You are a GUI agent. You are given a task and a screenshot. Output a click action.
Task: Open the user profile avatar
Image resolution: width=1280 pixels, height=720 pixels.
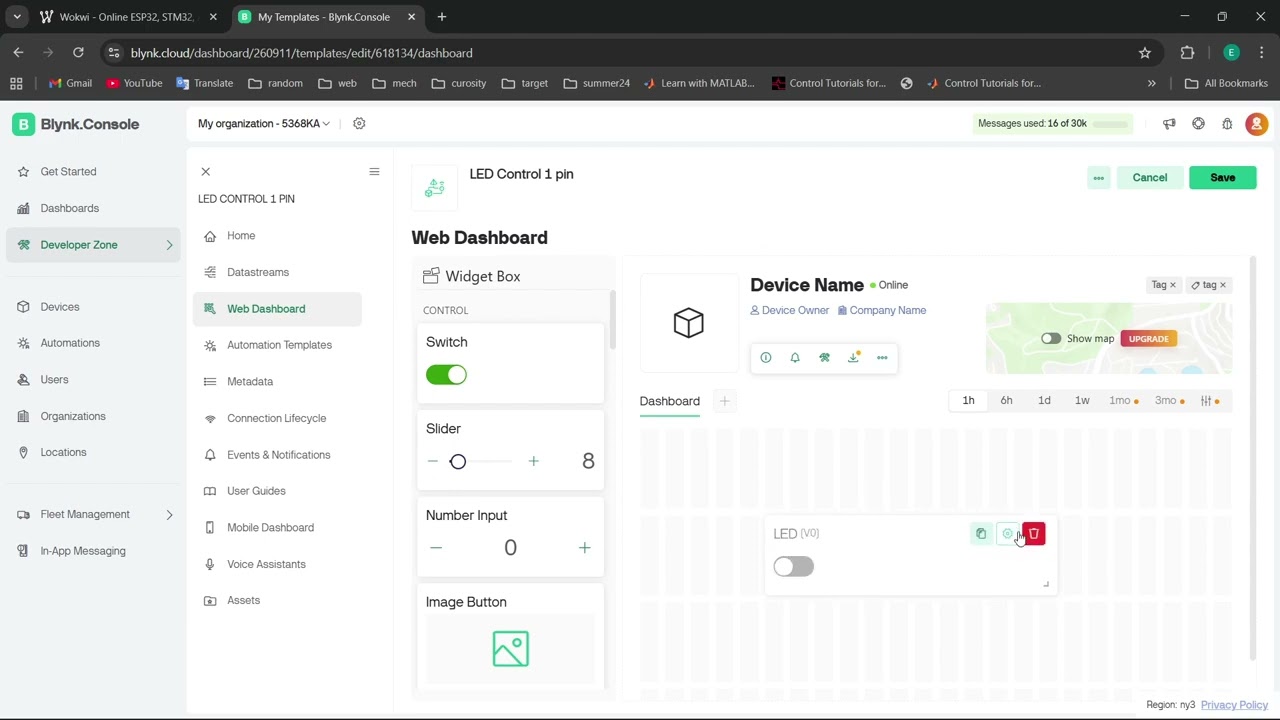tap(1257, 124)
